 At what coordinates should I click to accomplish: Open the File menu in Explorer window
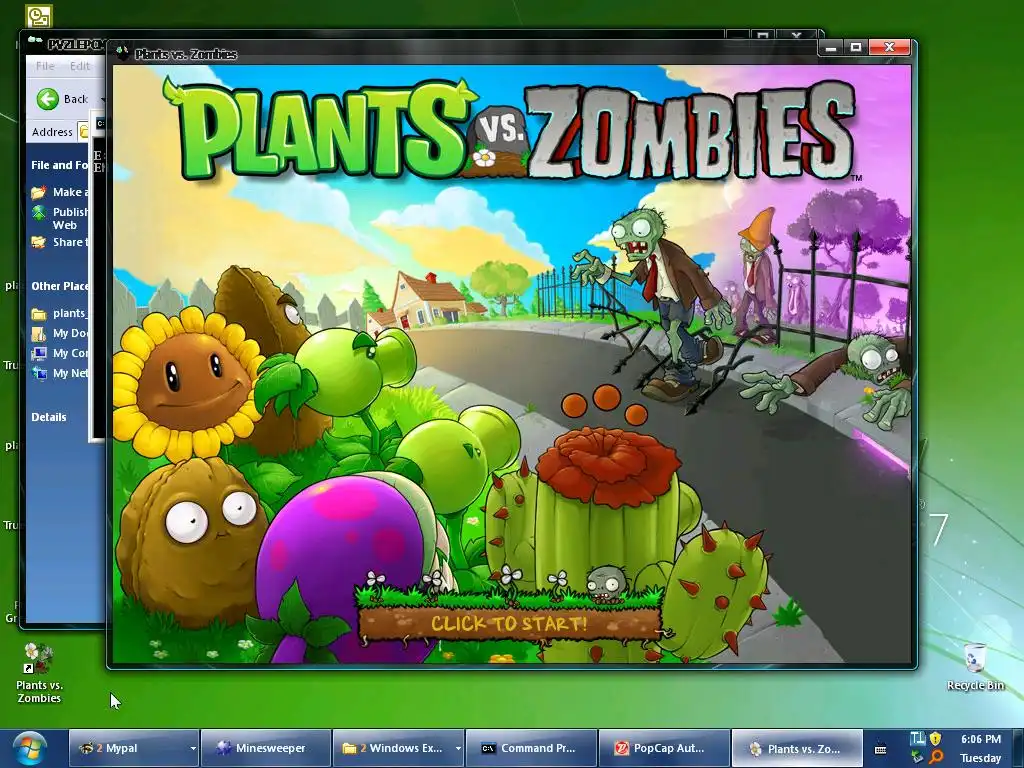(x=45, y=66)
